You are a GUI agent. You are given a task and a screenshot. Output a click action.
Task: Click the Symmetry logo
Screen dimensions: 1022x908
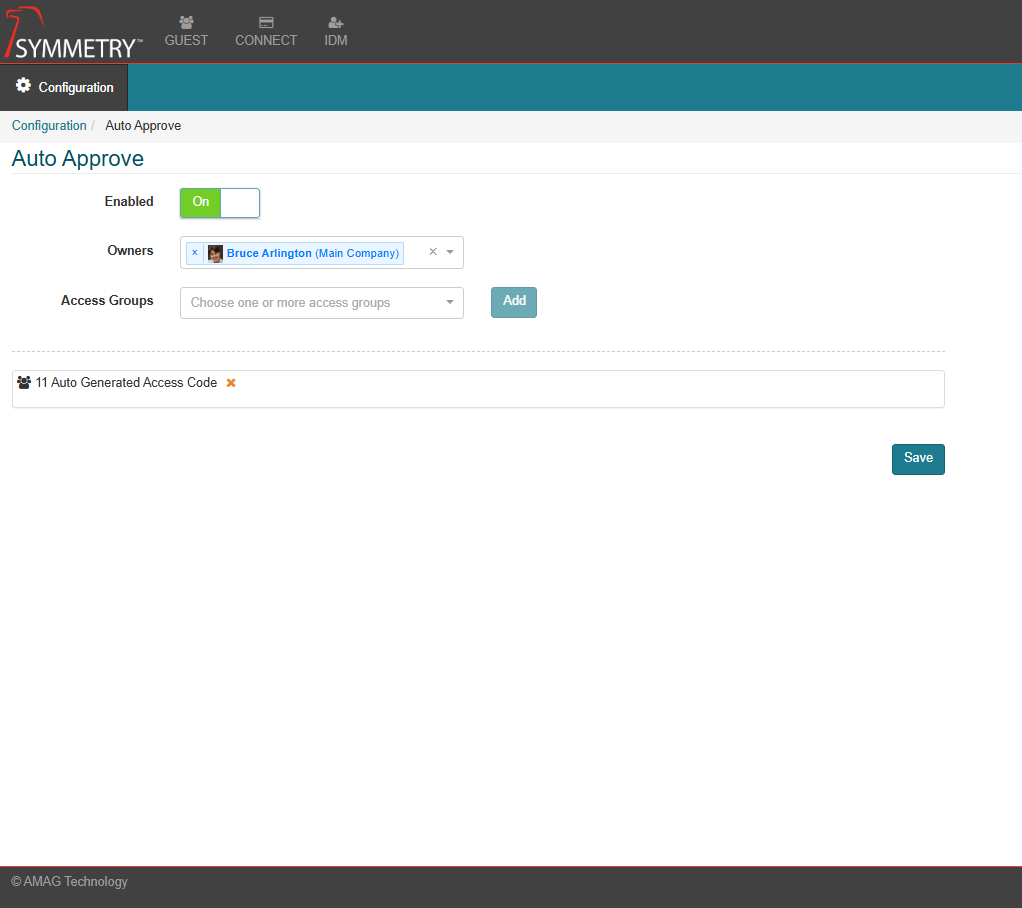click(x=73, y=33)
